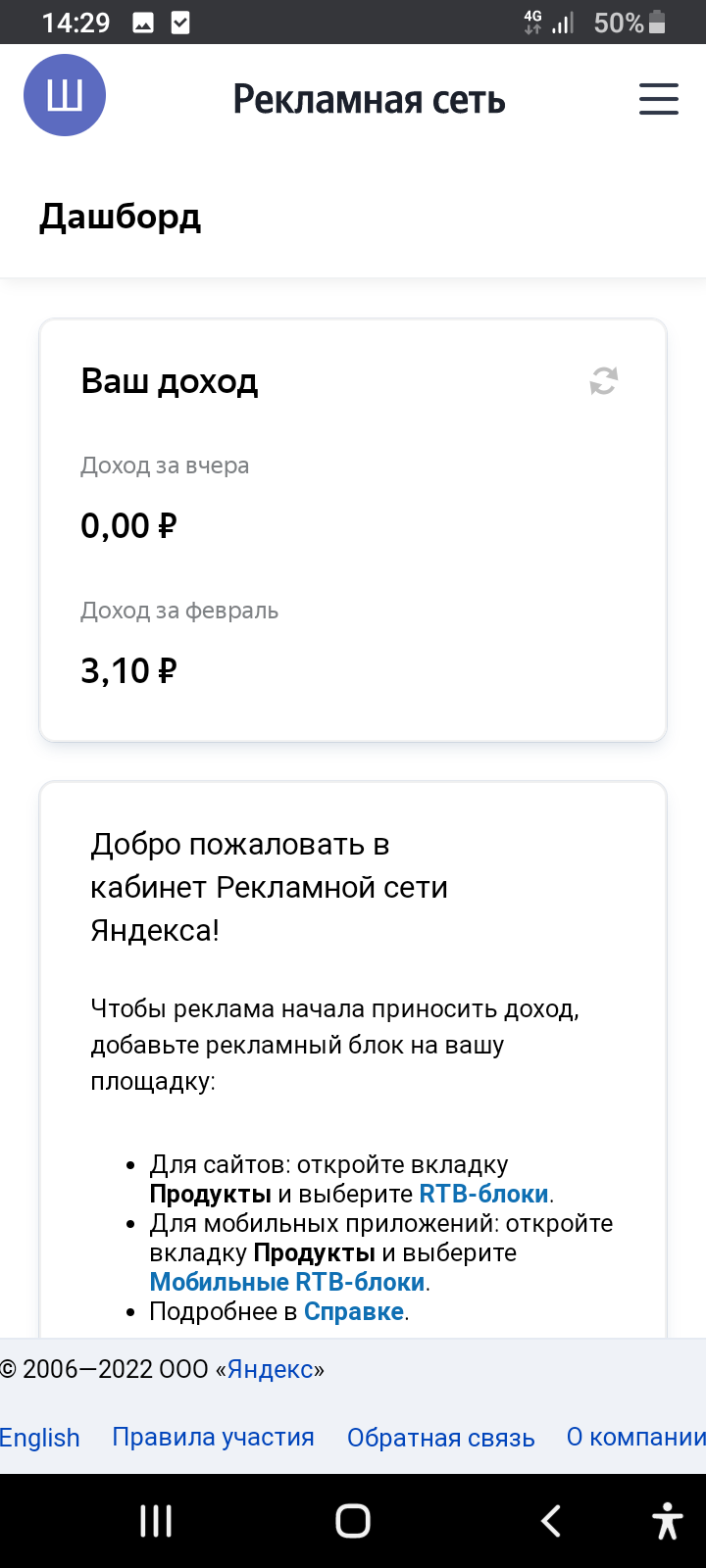Switch language to English
Image resolution: width=706 pixels, height=1568 pixels.
pos(40,1438)
